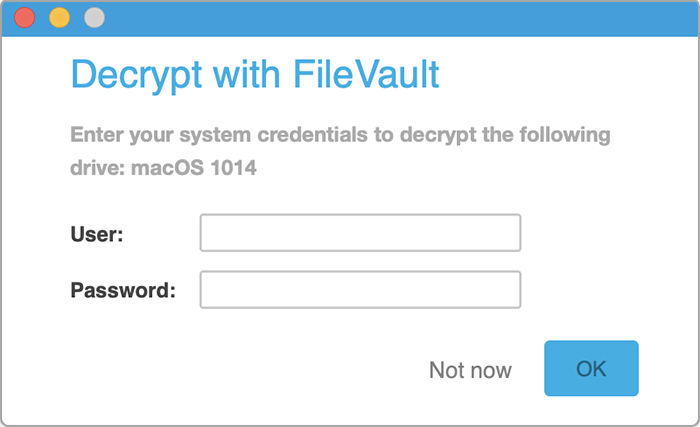
Task: Click the 'Enter your system credentials' instruction text
Action: pyautogui.click(x=340, y=151)
